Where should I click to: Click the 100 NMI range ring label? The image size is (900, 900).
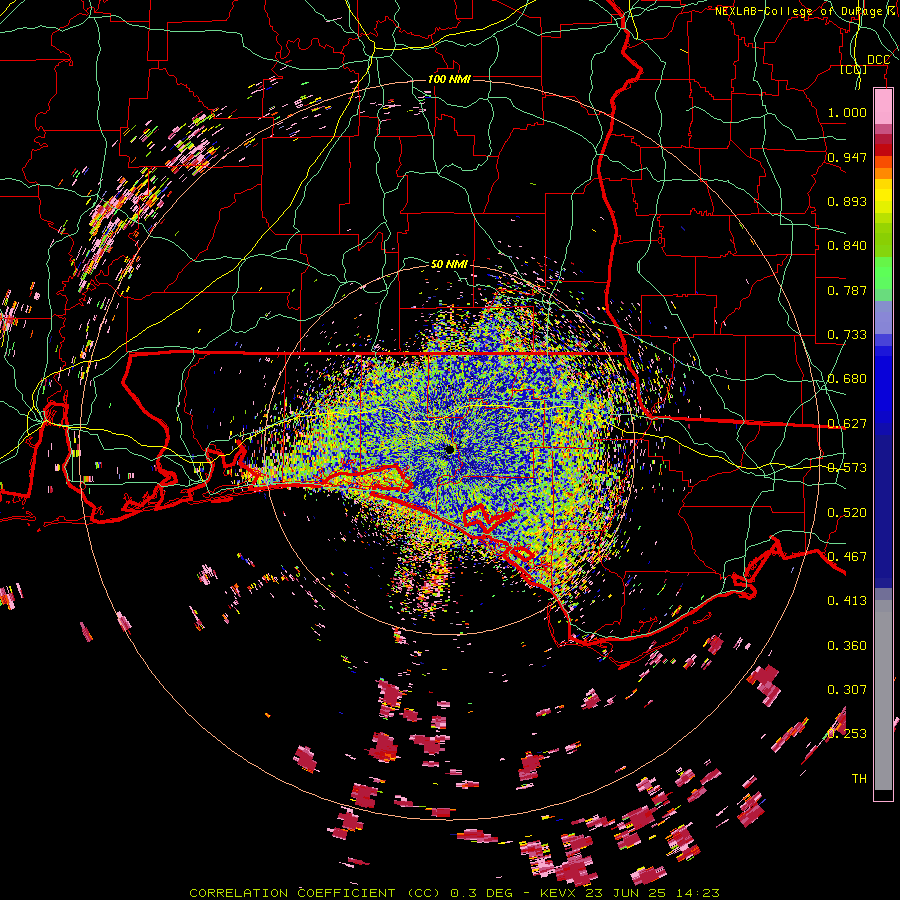coord(449,79)
